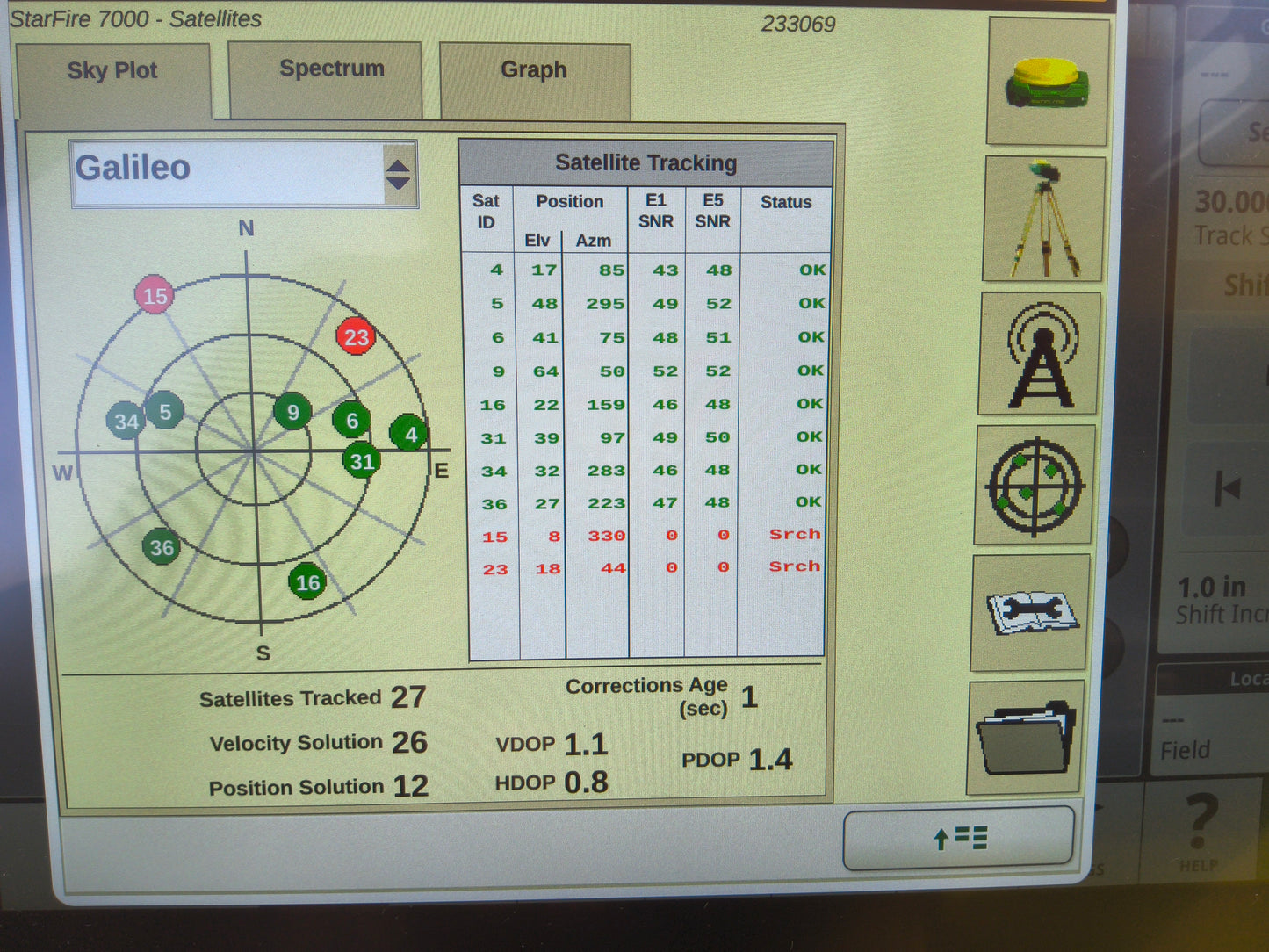Tap the skip-to-start arrow in side panel
Viewport: 1269px width, 952px height.
pyautogui.click(x=1228, y=487)
